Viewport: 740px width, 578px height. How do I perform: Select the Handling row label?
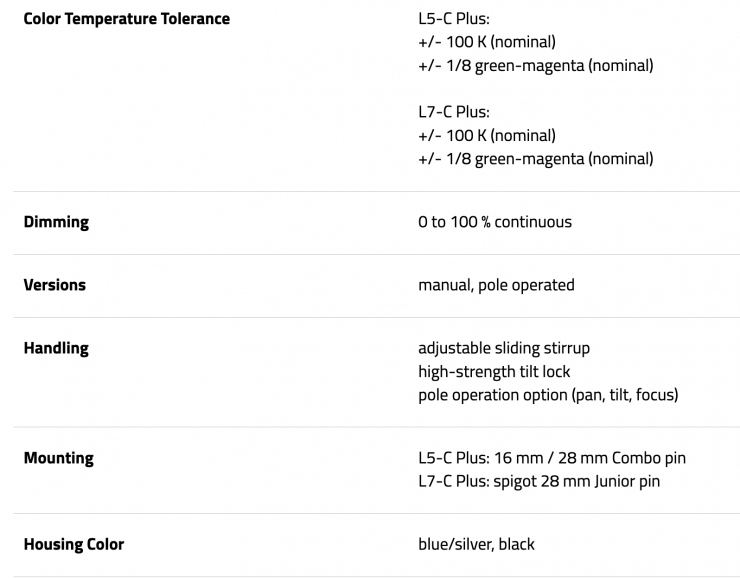[56, 348]
